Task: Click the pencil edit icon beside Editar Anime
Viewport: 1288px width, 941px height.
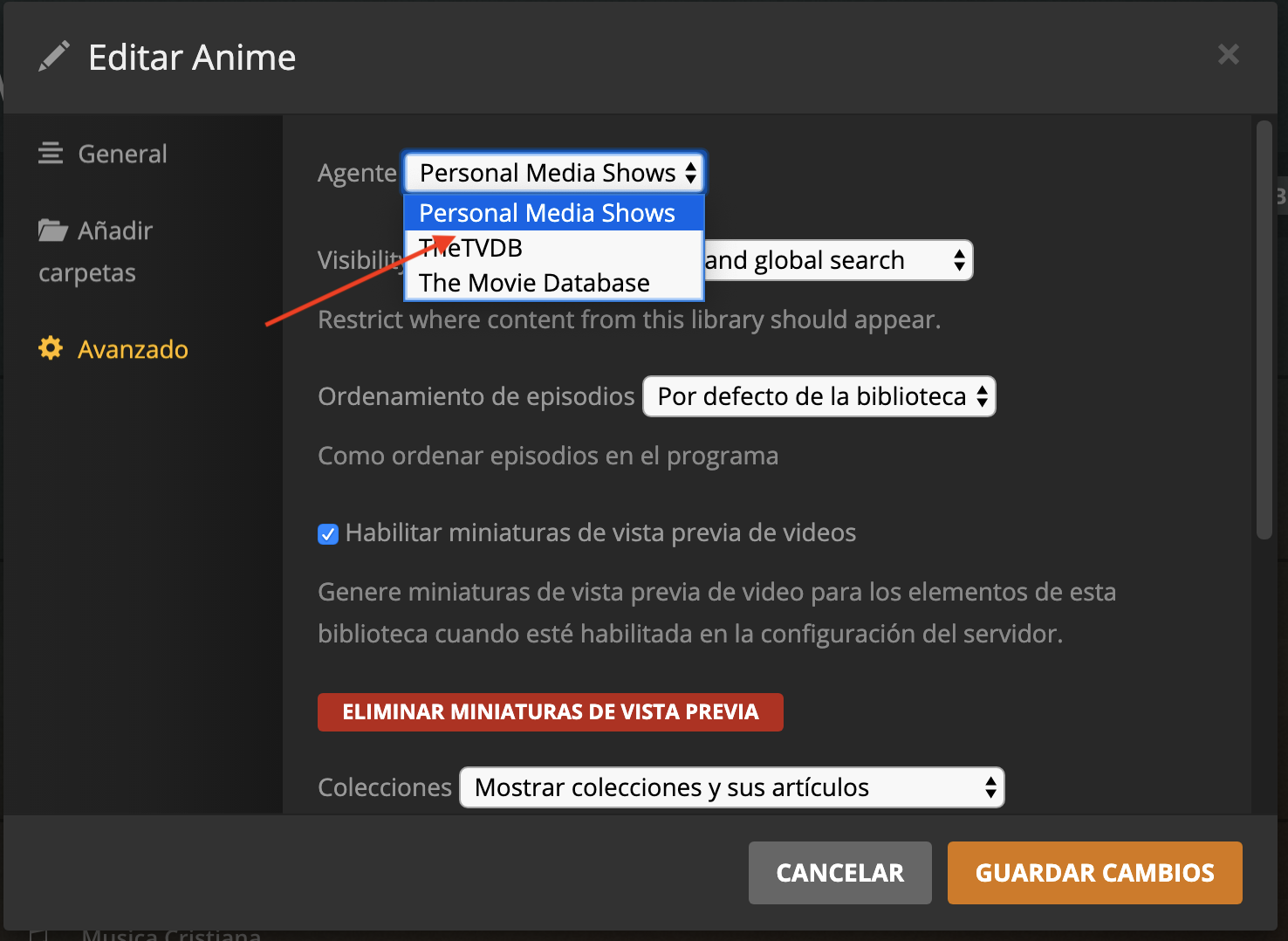Action: click(x=53, y=57)
